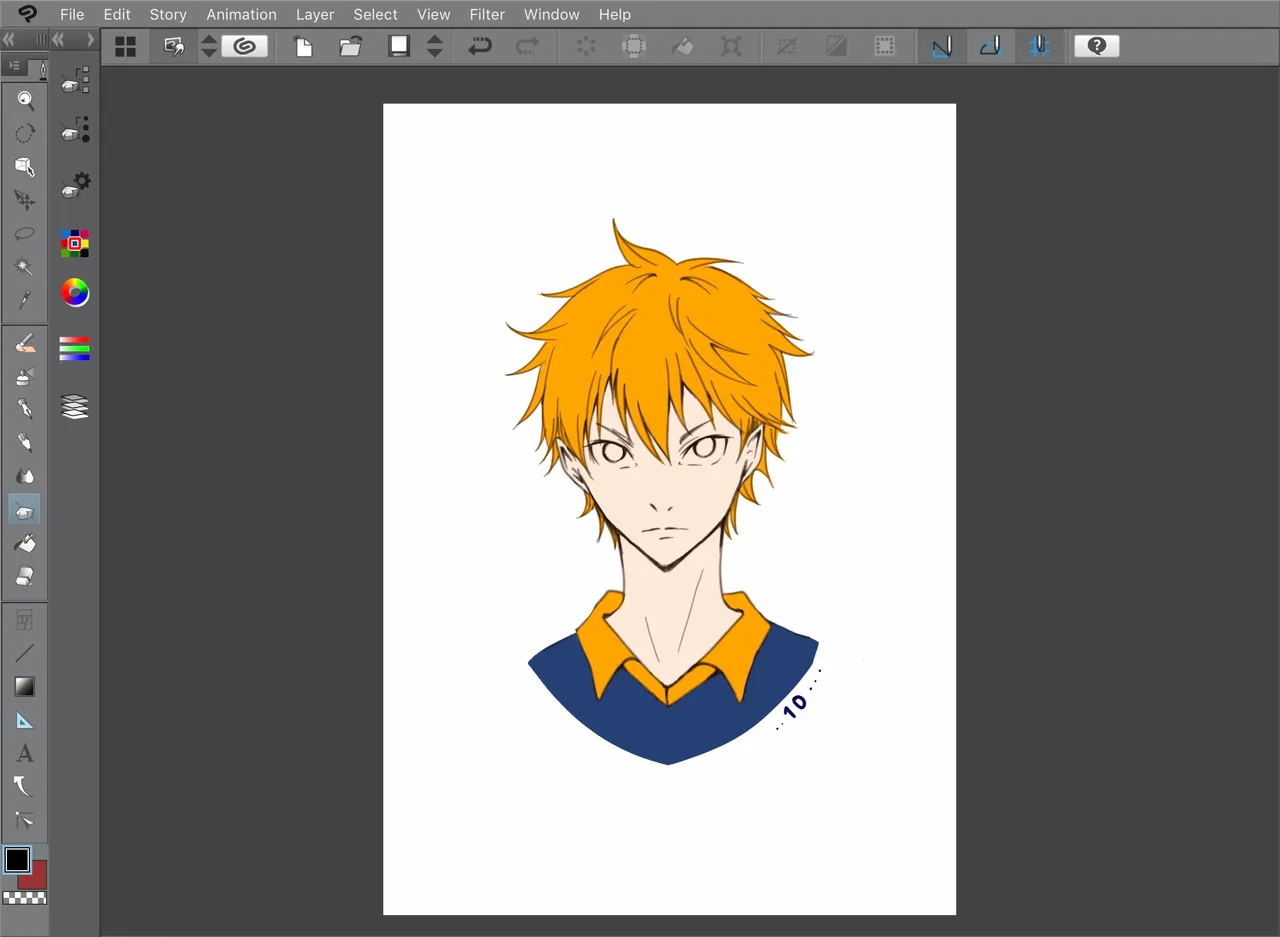The image size is (1280, 937).
Task: Select the Object operation cube tool
Action: (25, 167)
